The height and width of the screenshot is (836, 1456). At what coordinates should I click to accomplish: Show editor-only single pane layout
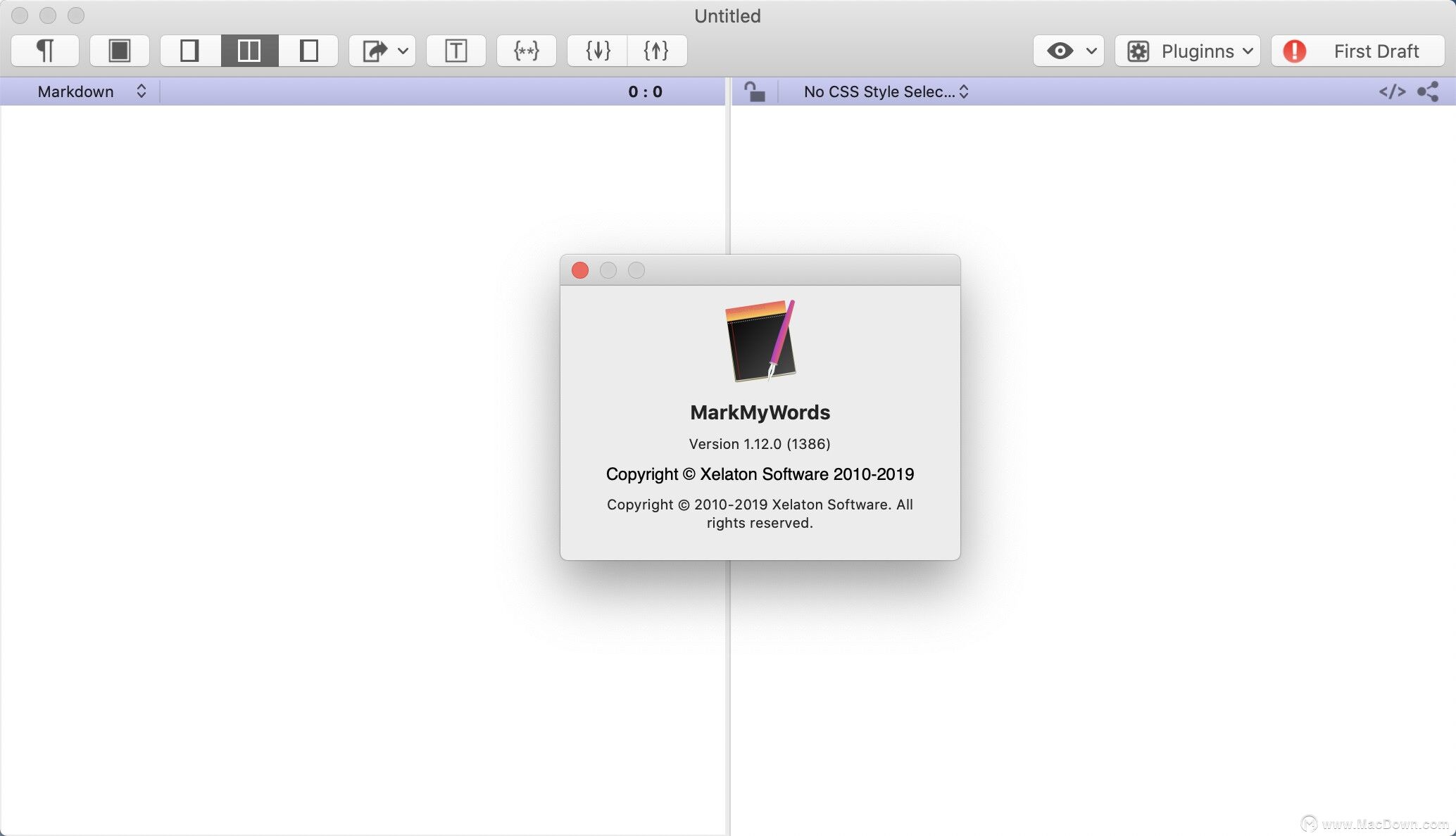(x=190, y=51)
